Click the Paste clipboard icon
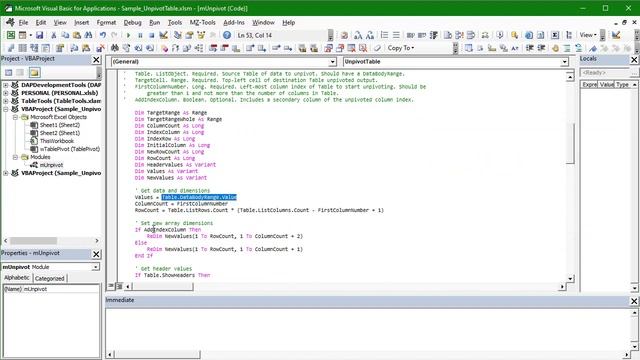 click(x=76, y=35)
